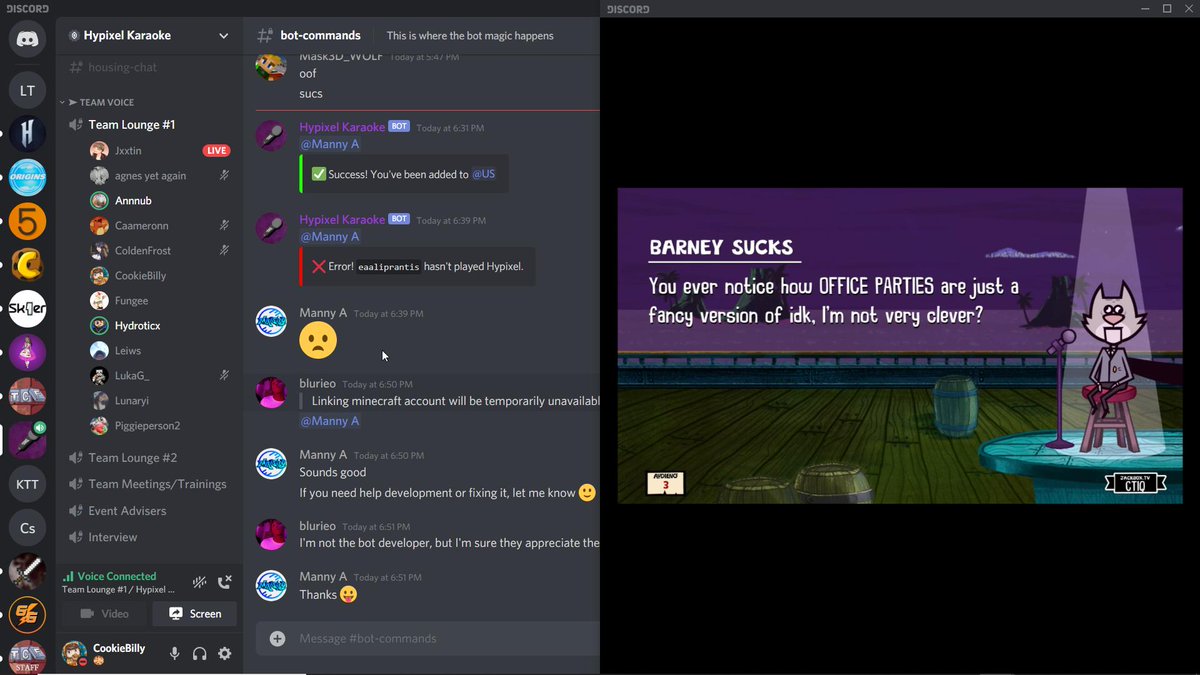Open housing-chat text channel
The image size is (1200, 675).
[149, 67]
